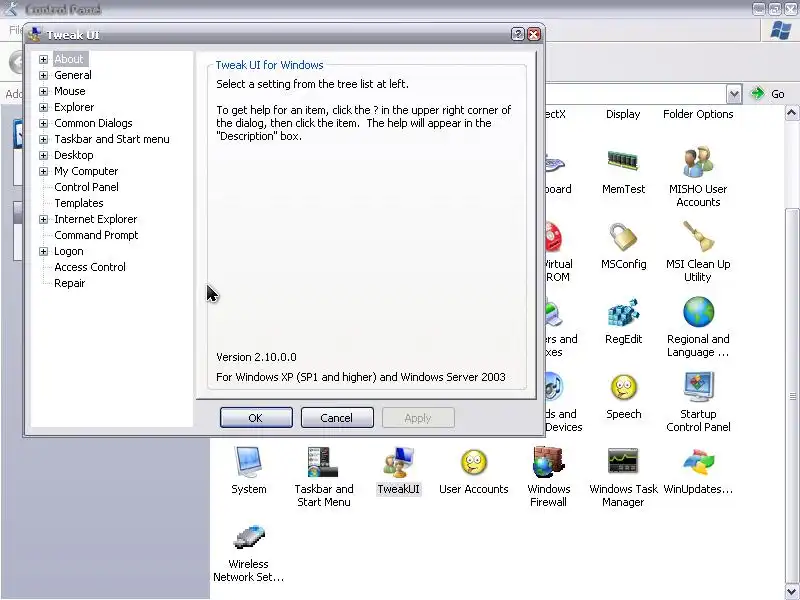
Task: Expand the Mouse tree node
Action: (x=43, y=91)
